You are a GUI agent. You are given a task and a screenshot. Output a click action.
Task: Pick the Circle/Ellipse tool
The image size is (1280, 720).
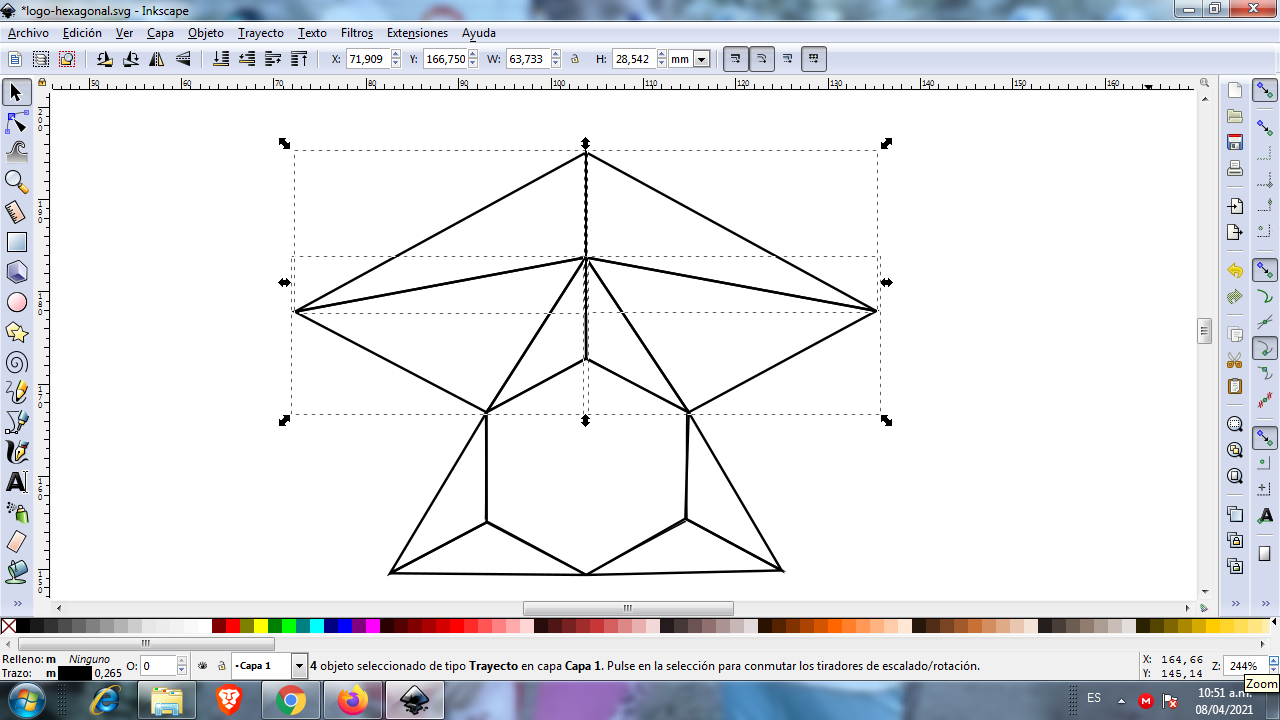16,302
